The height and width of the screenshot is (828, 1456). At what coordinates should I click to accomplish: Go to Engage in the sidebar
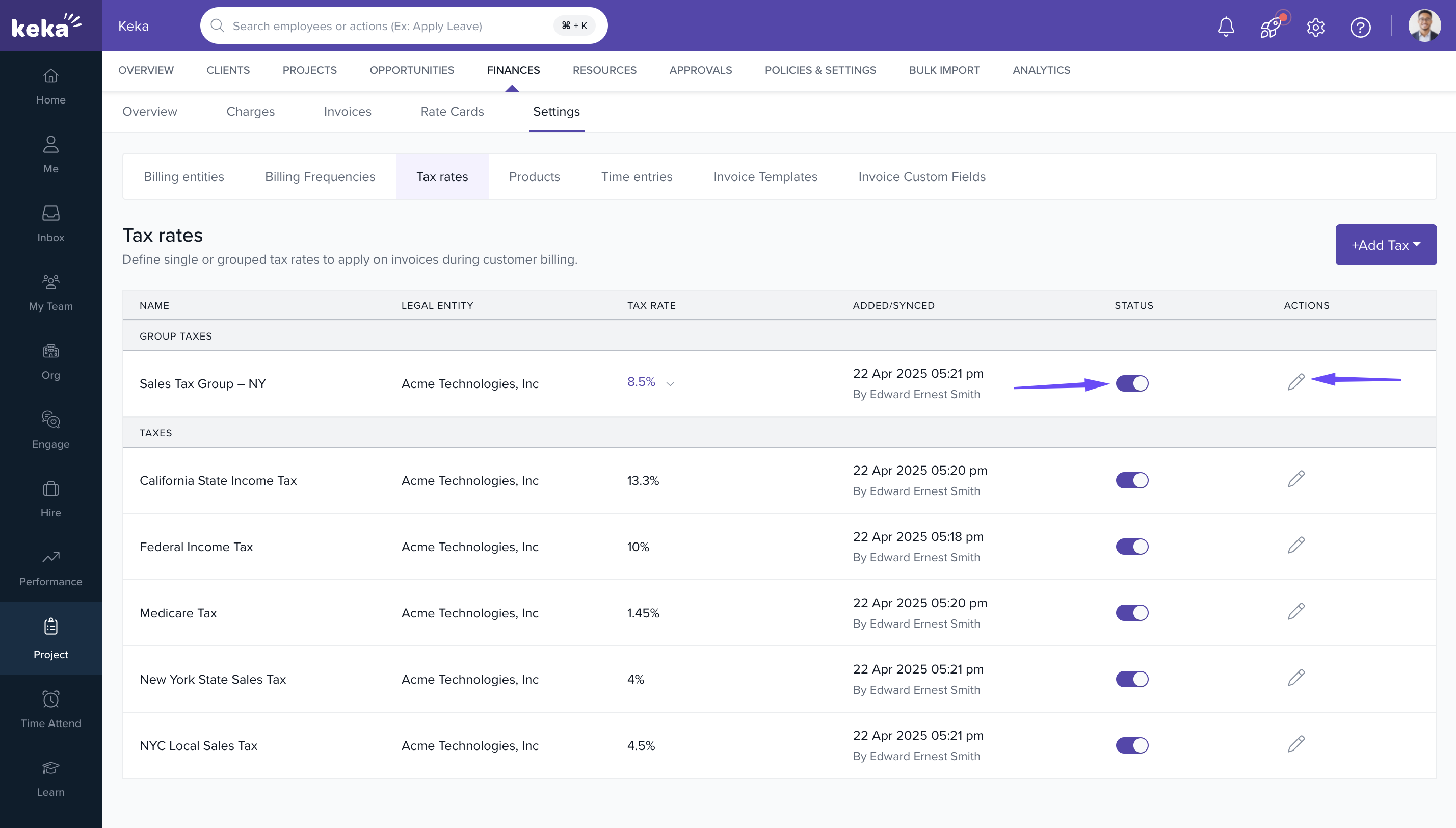[50, 430]
